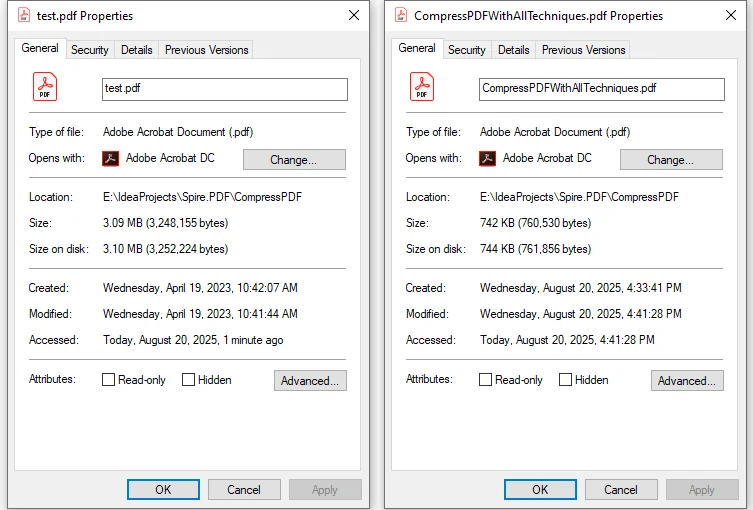
Task: Open Advanced attributes for test.pdf
Action: coord(310,380)
